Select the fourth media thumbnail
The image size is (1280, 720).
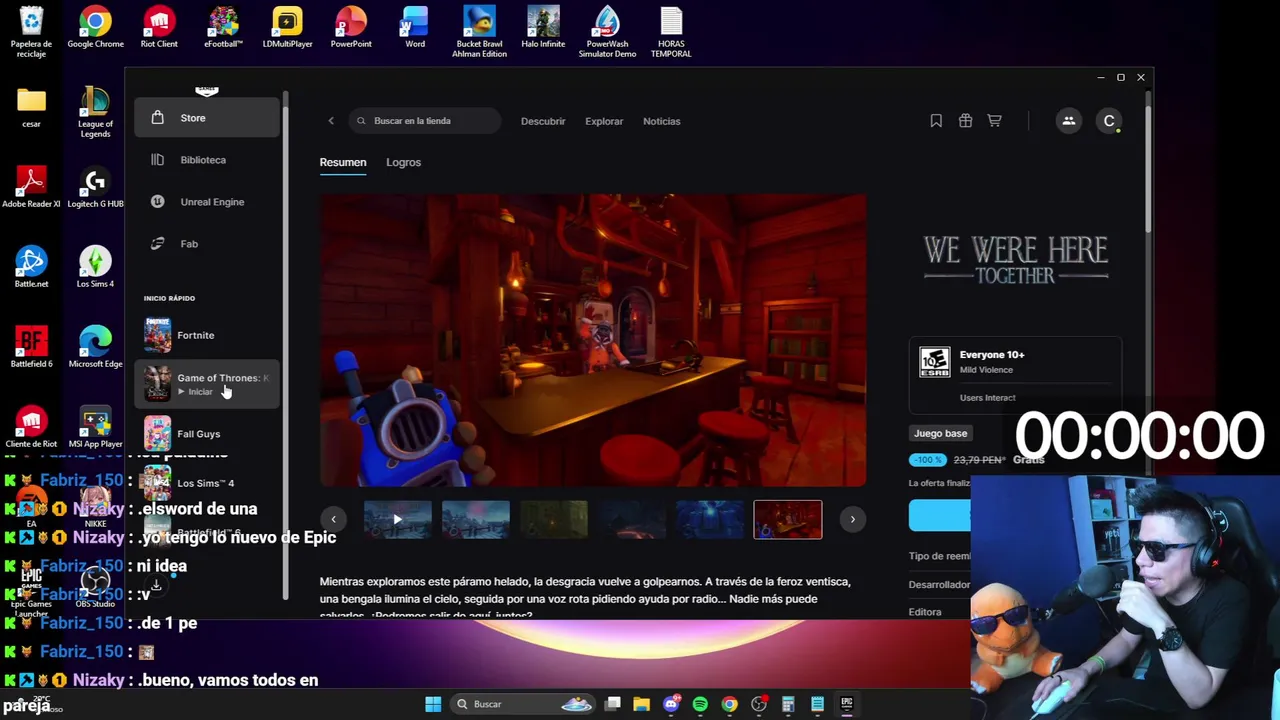[x=632, y=519]
